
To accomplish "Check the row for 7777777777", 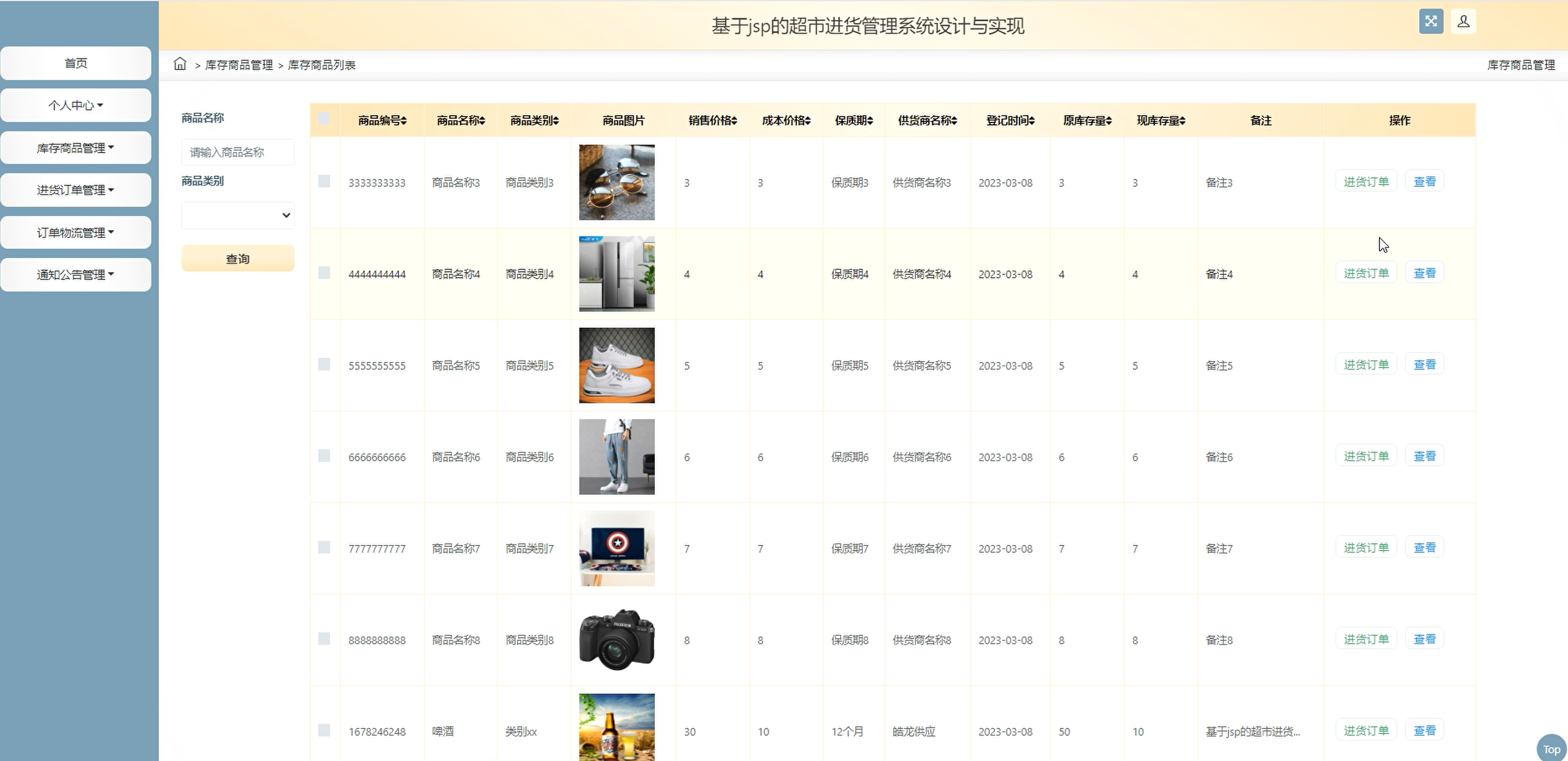I will coord(324,547).
